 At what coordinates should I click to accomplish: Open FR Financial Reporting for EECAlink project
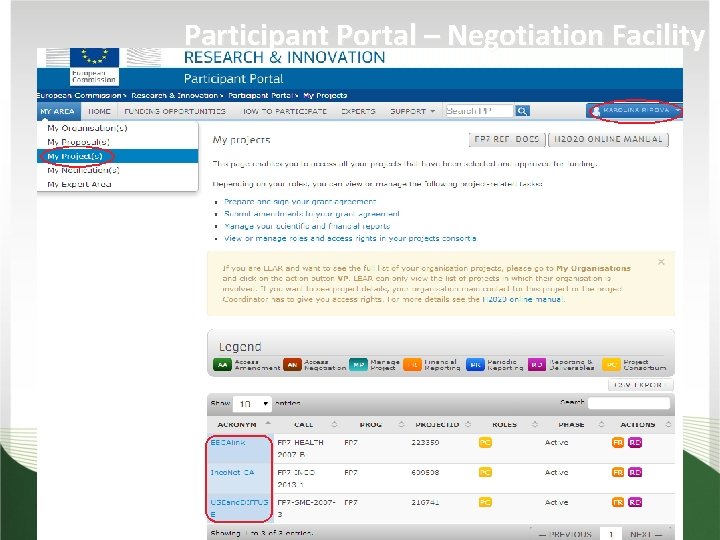[x=618, y=442]
